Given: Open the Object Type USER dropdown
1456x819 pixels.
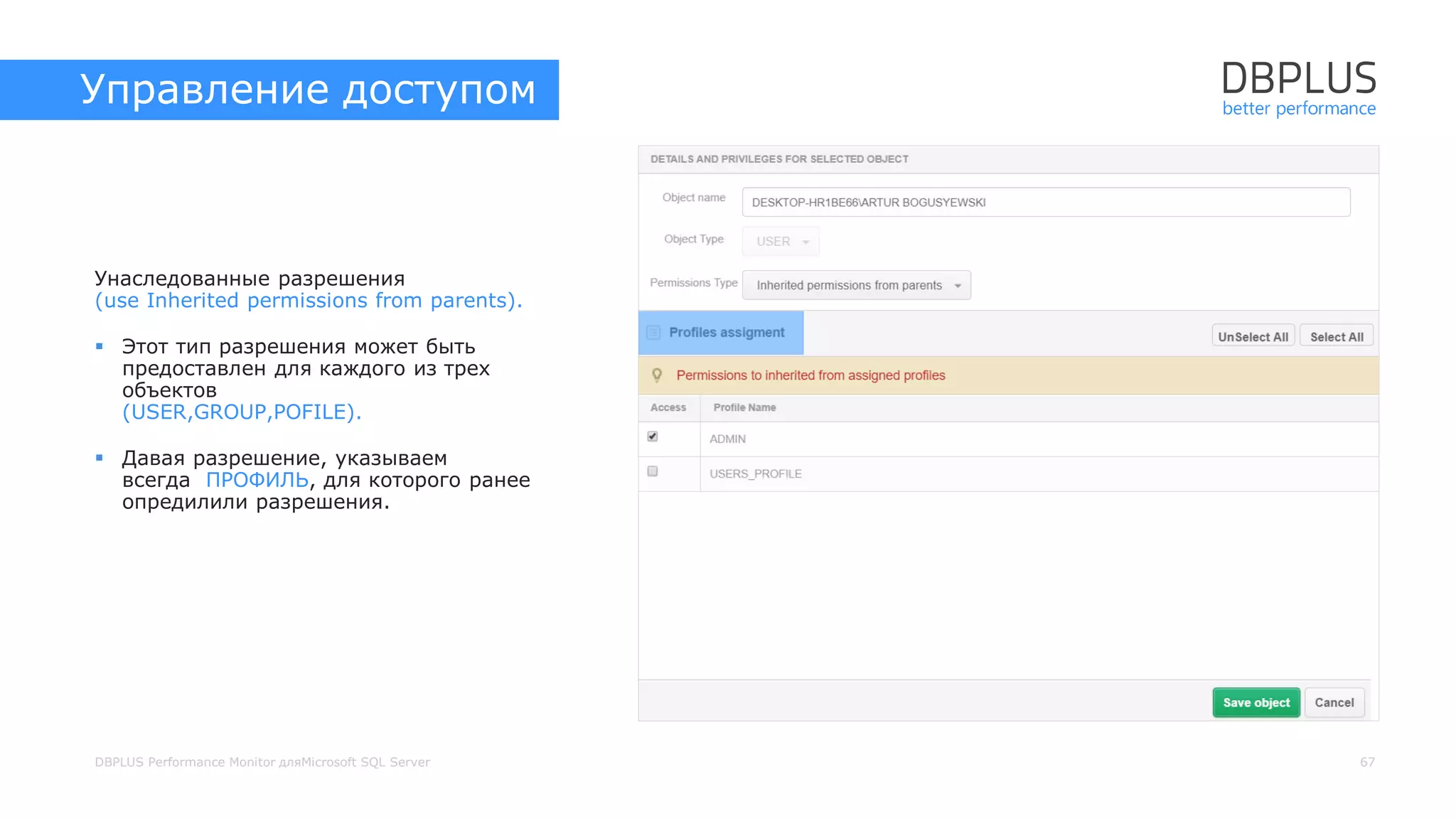Looking at the screenshot, I should 781,242.
